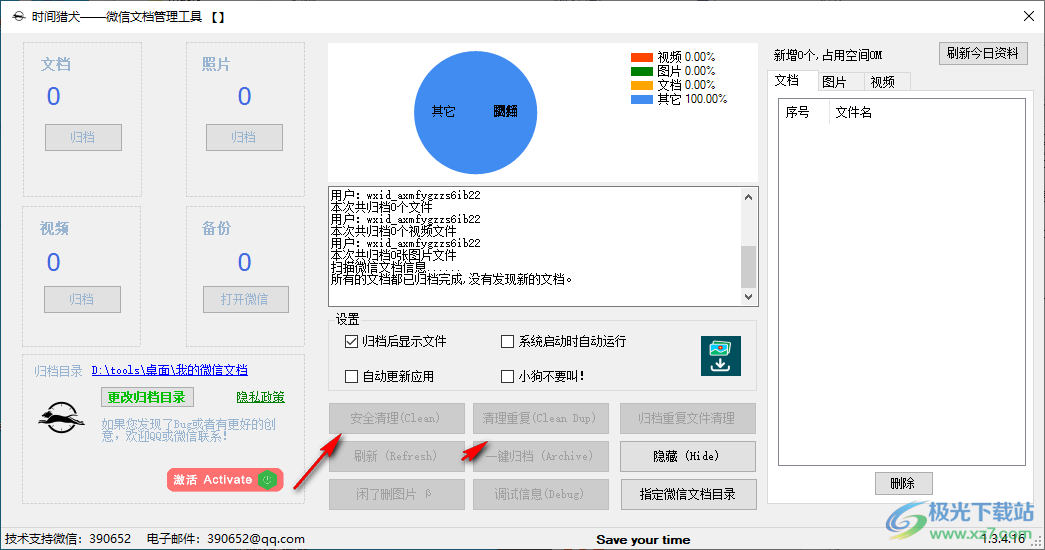Click the 打开微信 button under 备份

click(245, 299)
